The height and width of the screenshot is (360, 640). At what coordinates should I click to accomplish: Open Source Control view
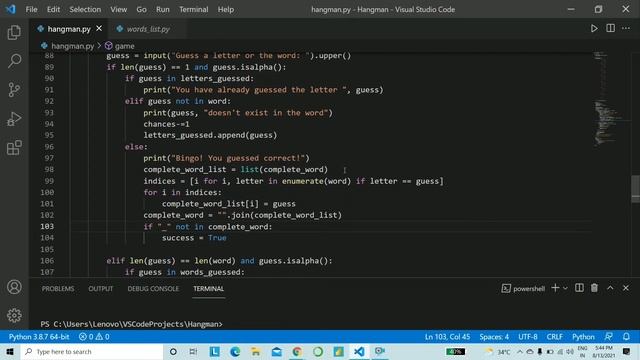click(14, 90)
